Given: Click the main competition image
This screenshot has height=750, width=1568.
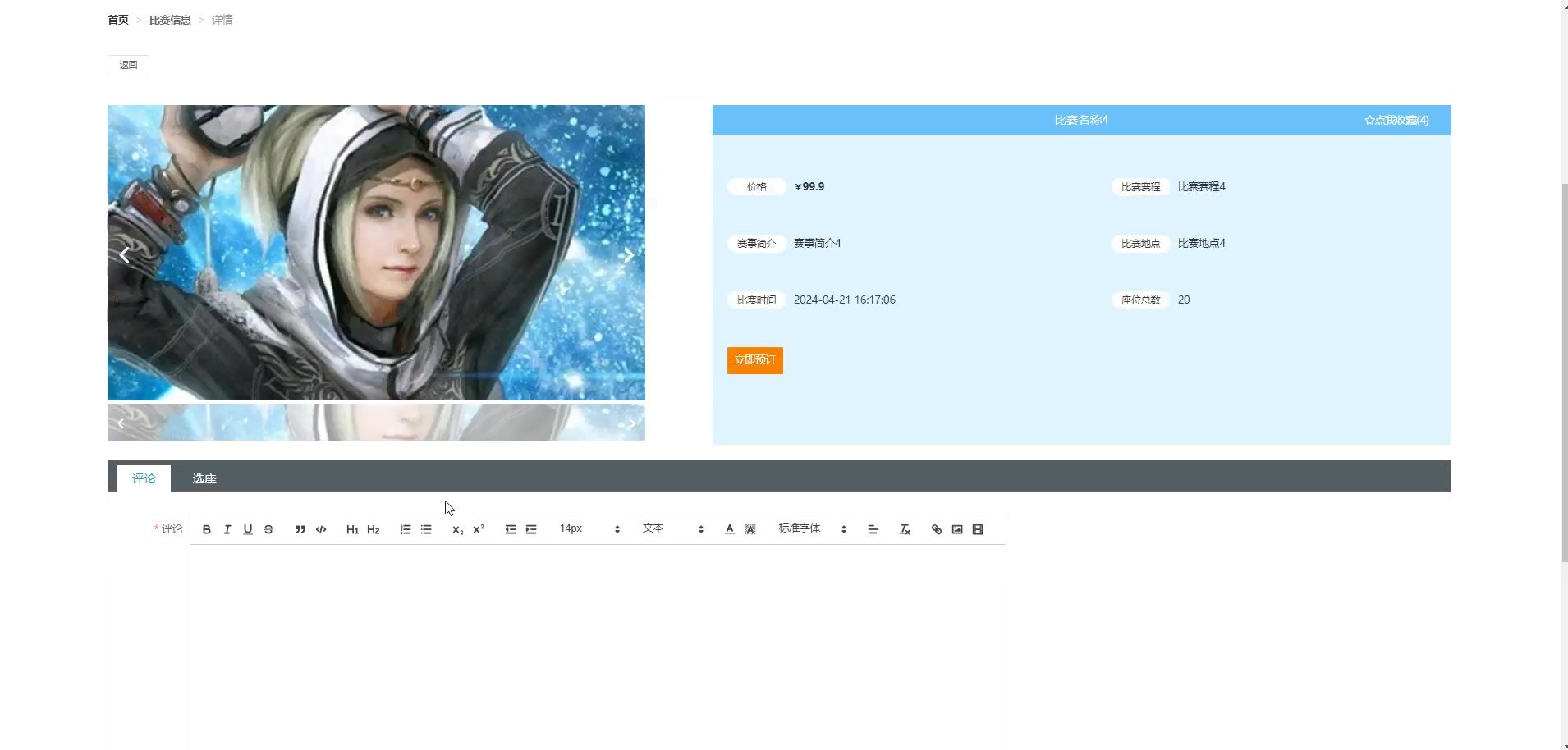Looking at the screenshot, I should (376, 253).
